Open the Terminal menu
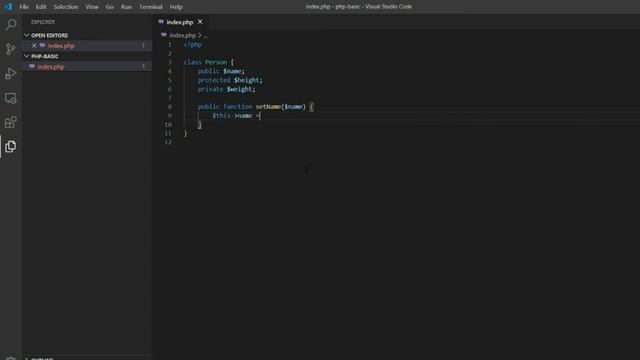This screenshot has height=360, width=640. pos(151,7)
